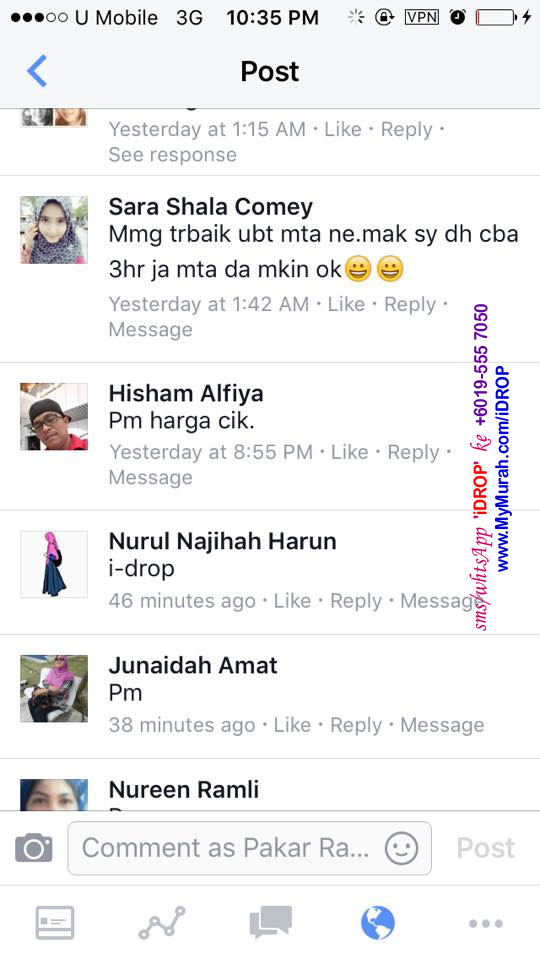Tap the greyed Post button
Screen dimensions: 540x960
486,848
